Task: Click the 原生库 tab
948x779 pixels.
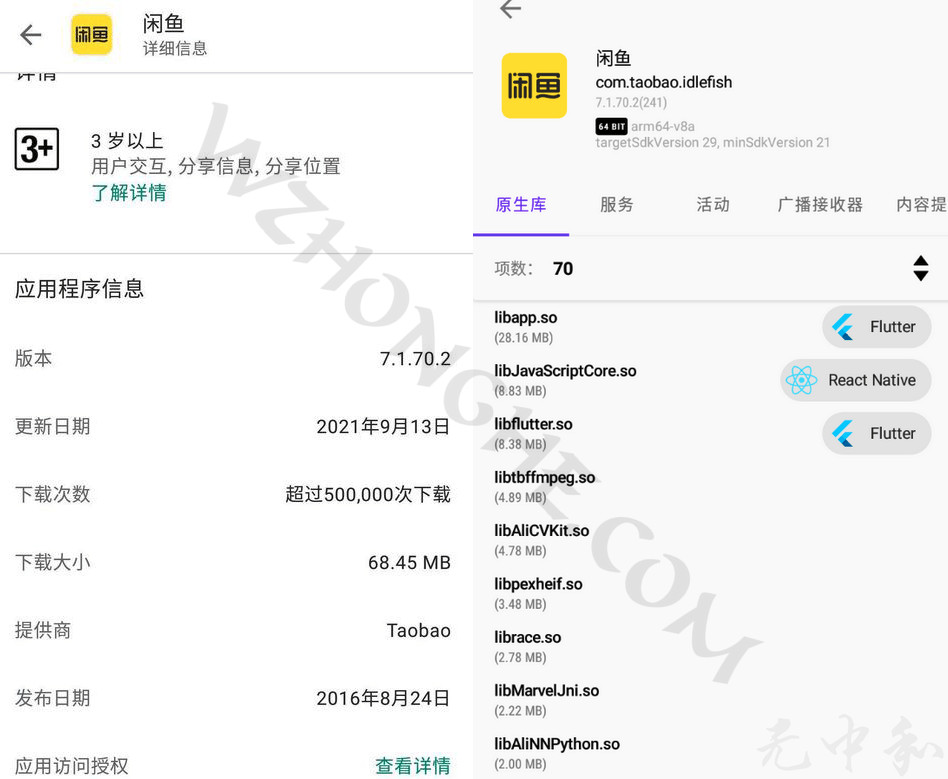Action: pyautogui.click(x=520, y=205)
